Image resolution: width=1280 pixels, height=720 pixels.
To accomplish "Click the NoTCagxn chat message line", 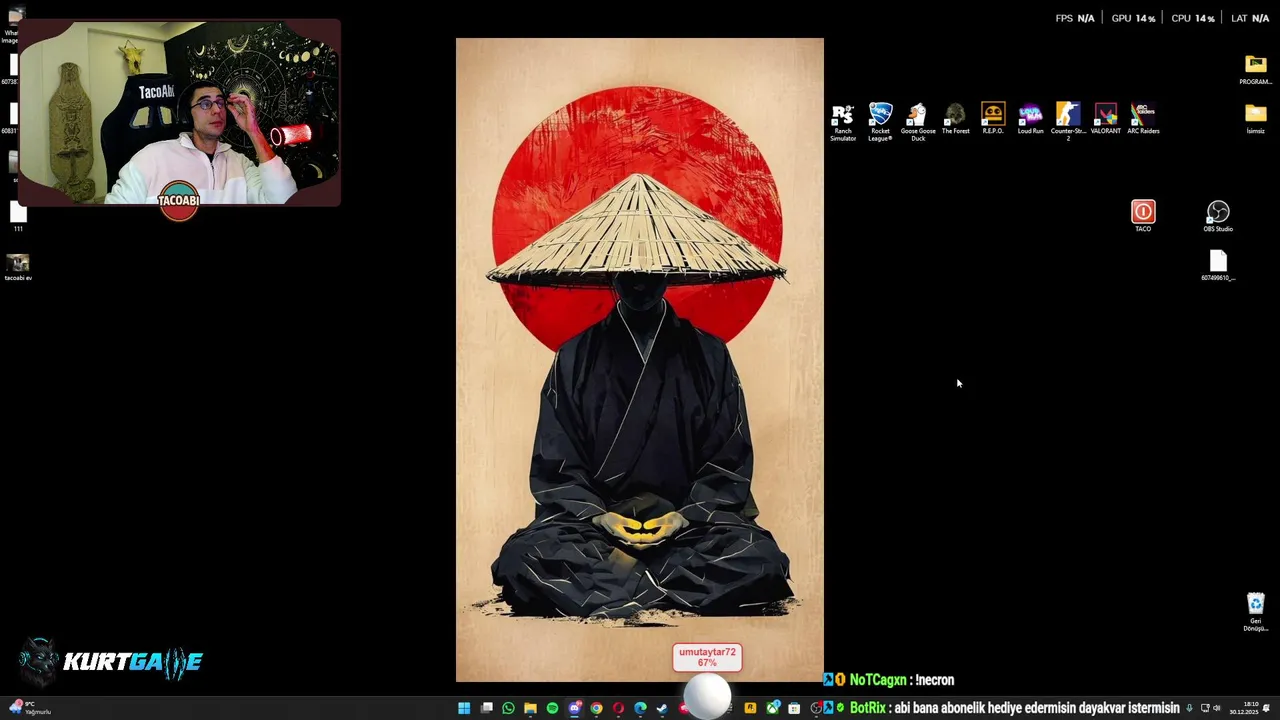I will (x=889, y=680).
